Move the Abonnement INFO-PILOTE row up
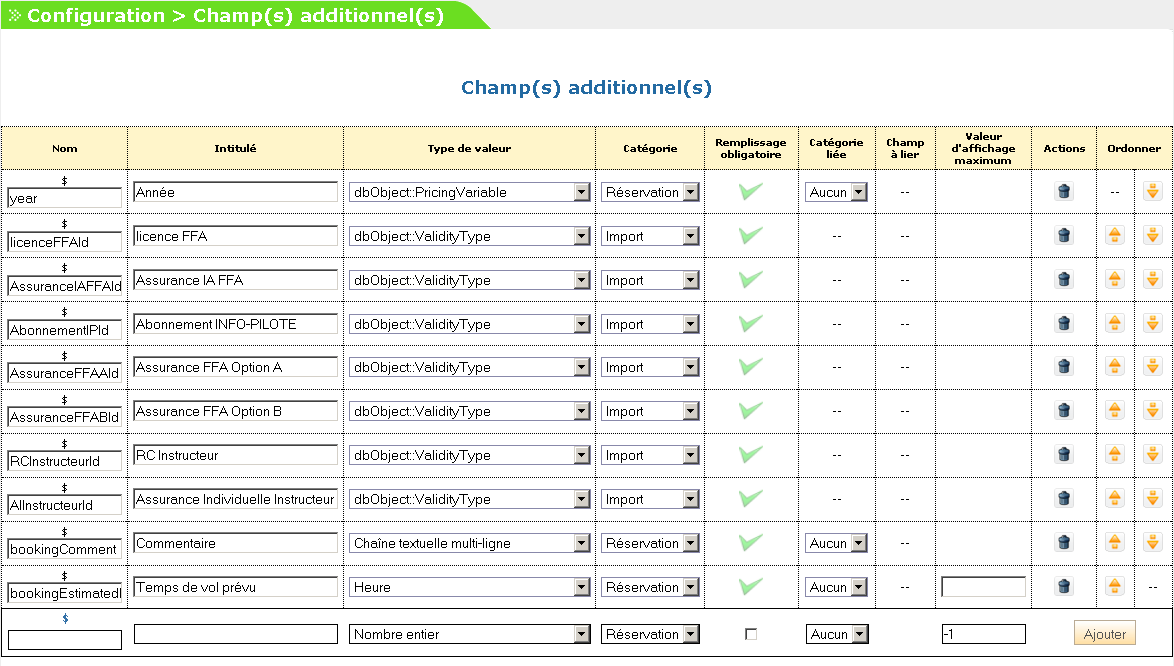This screenshot has height=666, width=1174. pyautogui.click(x=1115, y=324)
